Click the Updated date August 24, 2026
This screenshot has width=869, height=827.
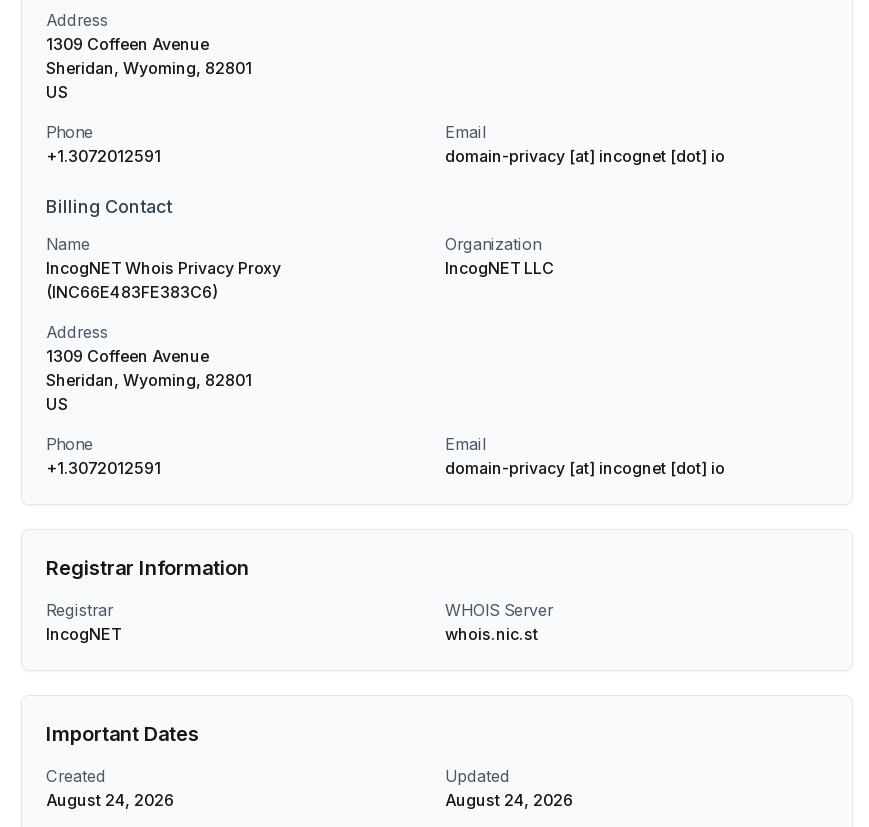[509, 800]
